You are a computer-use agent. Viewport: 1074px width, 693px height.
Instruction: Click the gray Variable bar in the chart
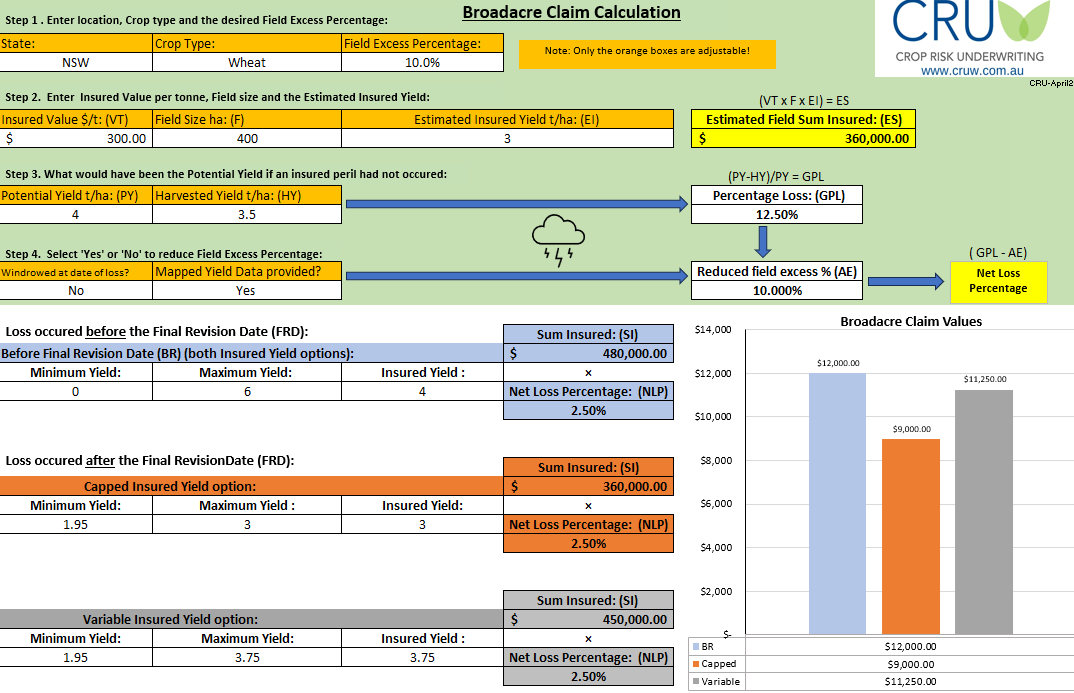click(984, 512)
